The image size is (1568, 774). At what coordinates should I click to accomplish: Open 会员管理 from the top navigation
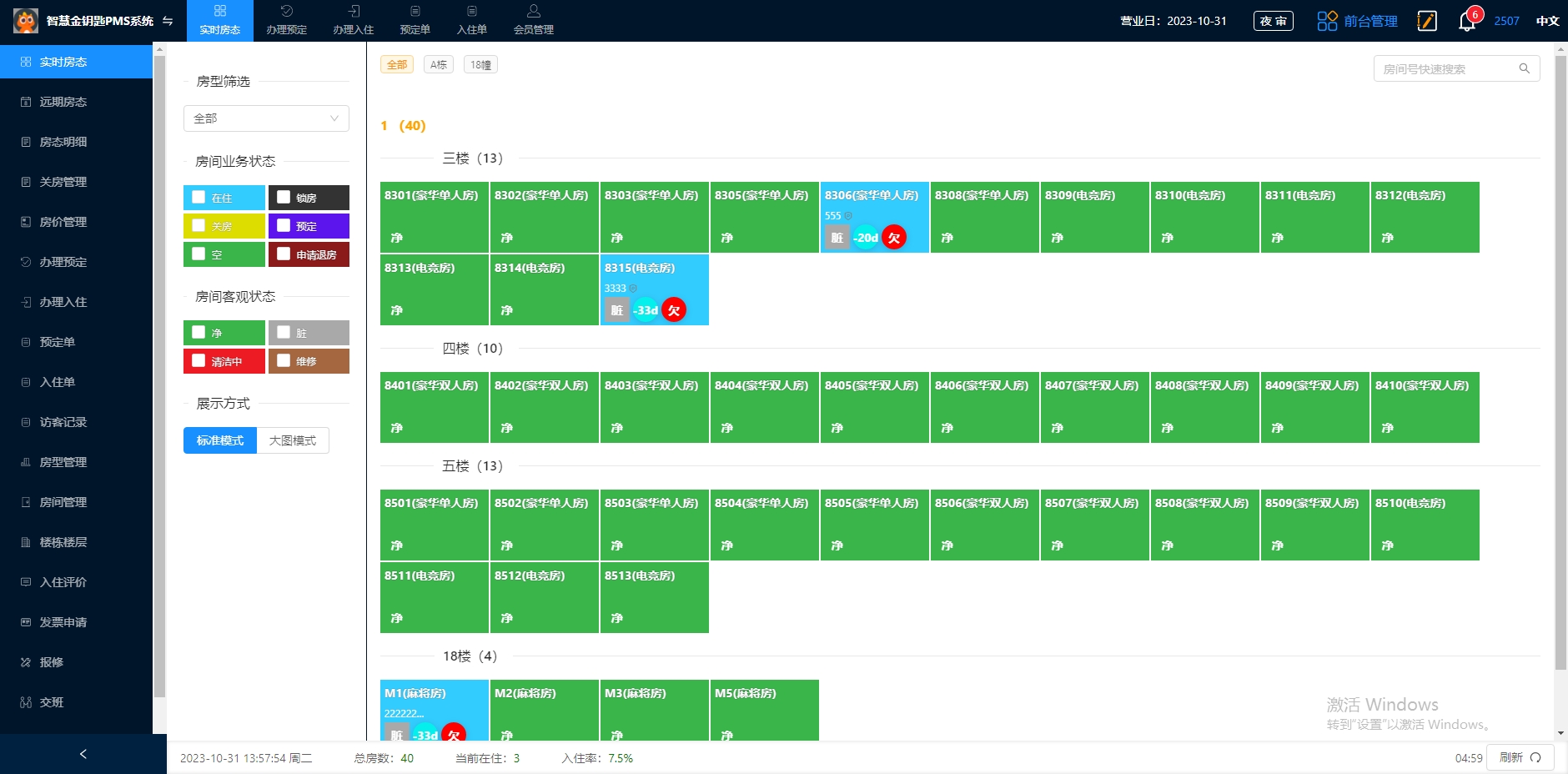click(533, 20)
